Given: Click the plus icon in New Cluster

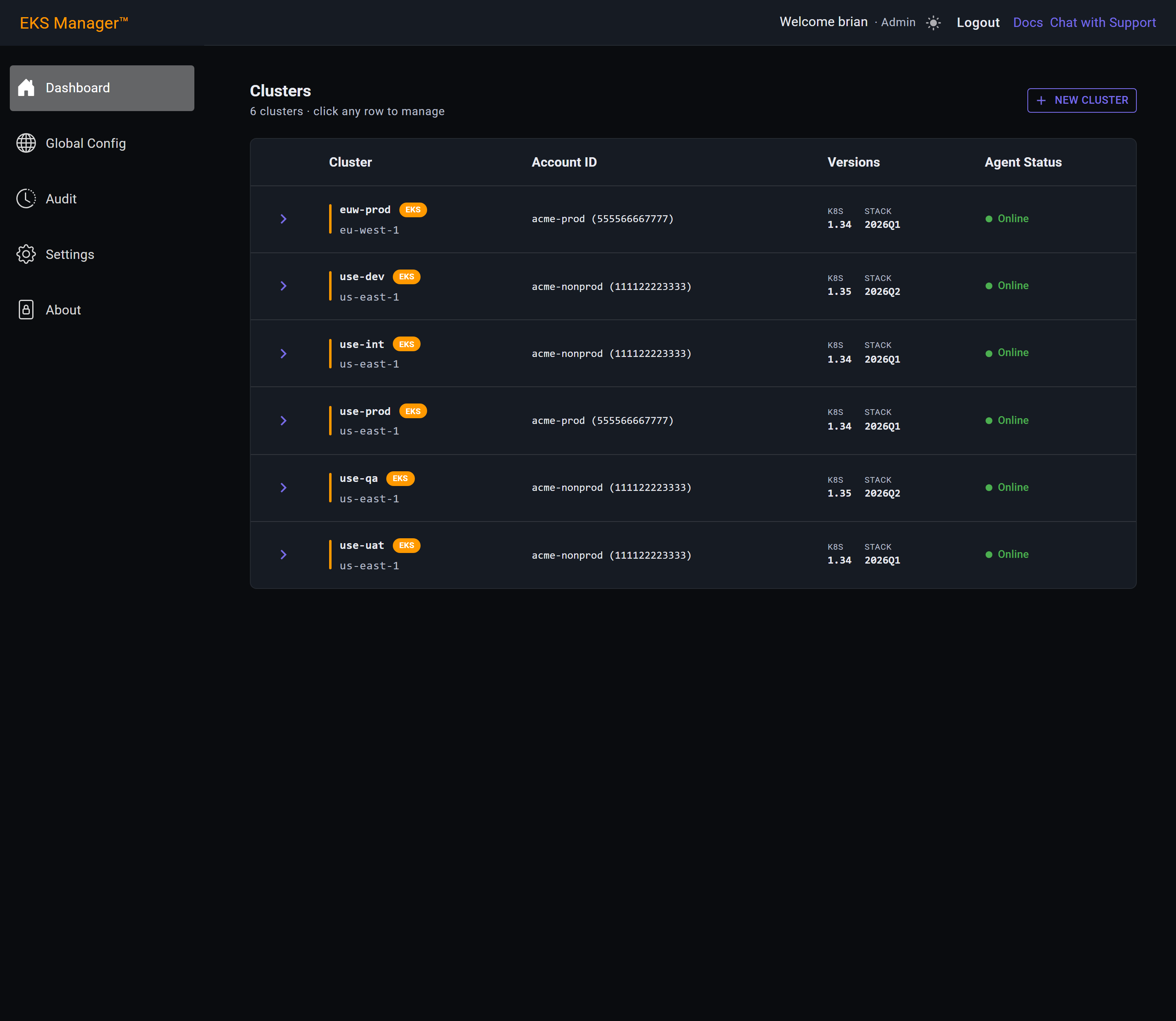Looking at the screenshot, I should click(1041, 100).
